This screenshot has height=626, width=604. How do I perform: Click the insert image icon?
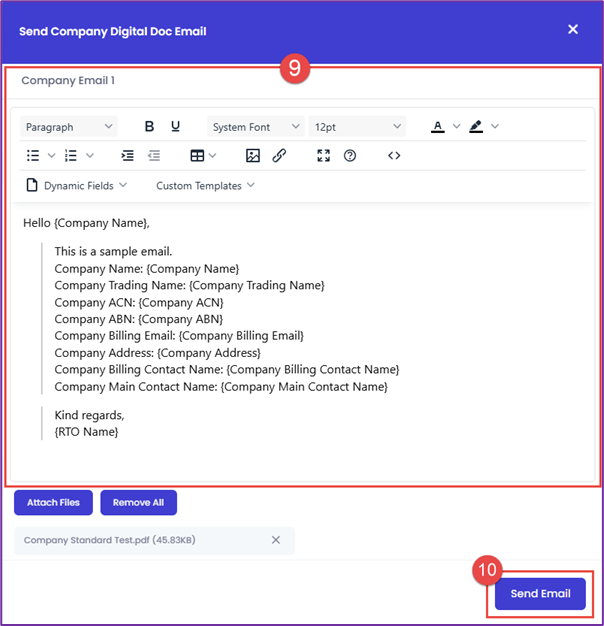(x=253, y=156)
